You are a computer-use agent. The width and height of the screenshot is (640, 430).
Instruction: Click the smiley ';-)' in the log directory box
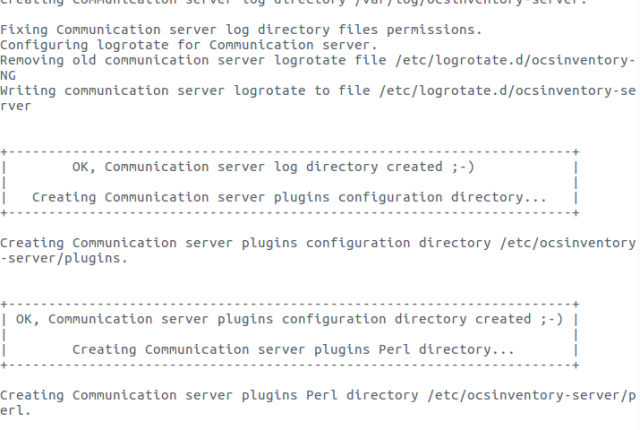[x=463, y=167]
